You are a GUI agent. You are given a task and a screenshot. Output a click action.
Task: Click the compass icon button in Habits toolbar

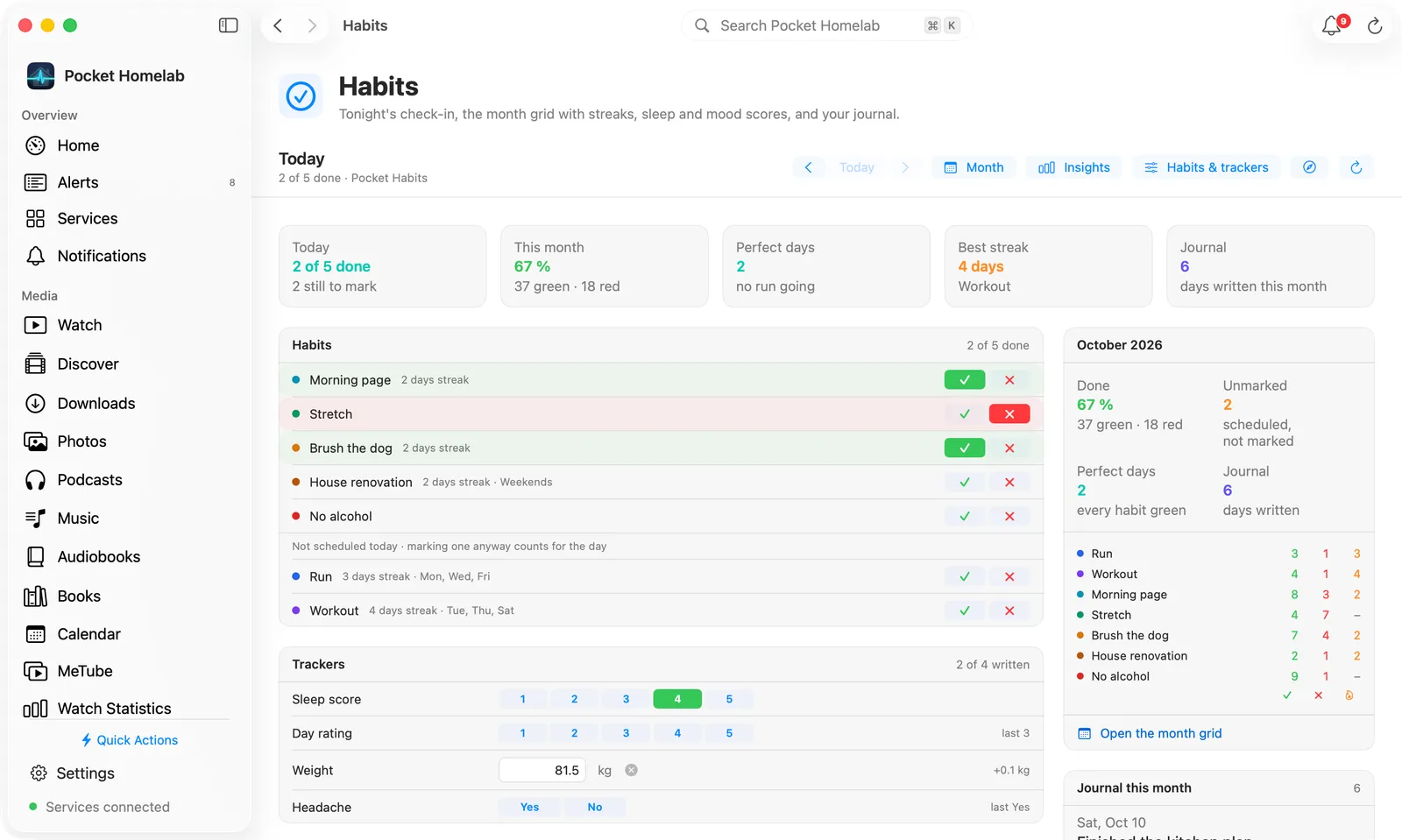click(x=1309, y=167)
